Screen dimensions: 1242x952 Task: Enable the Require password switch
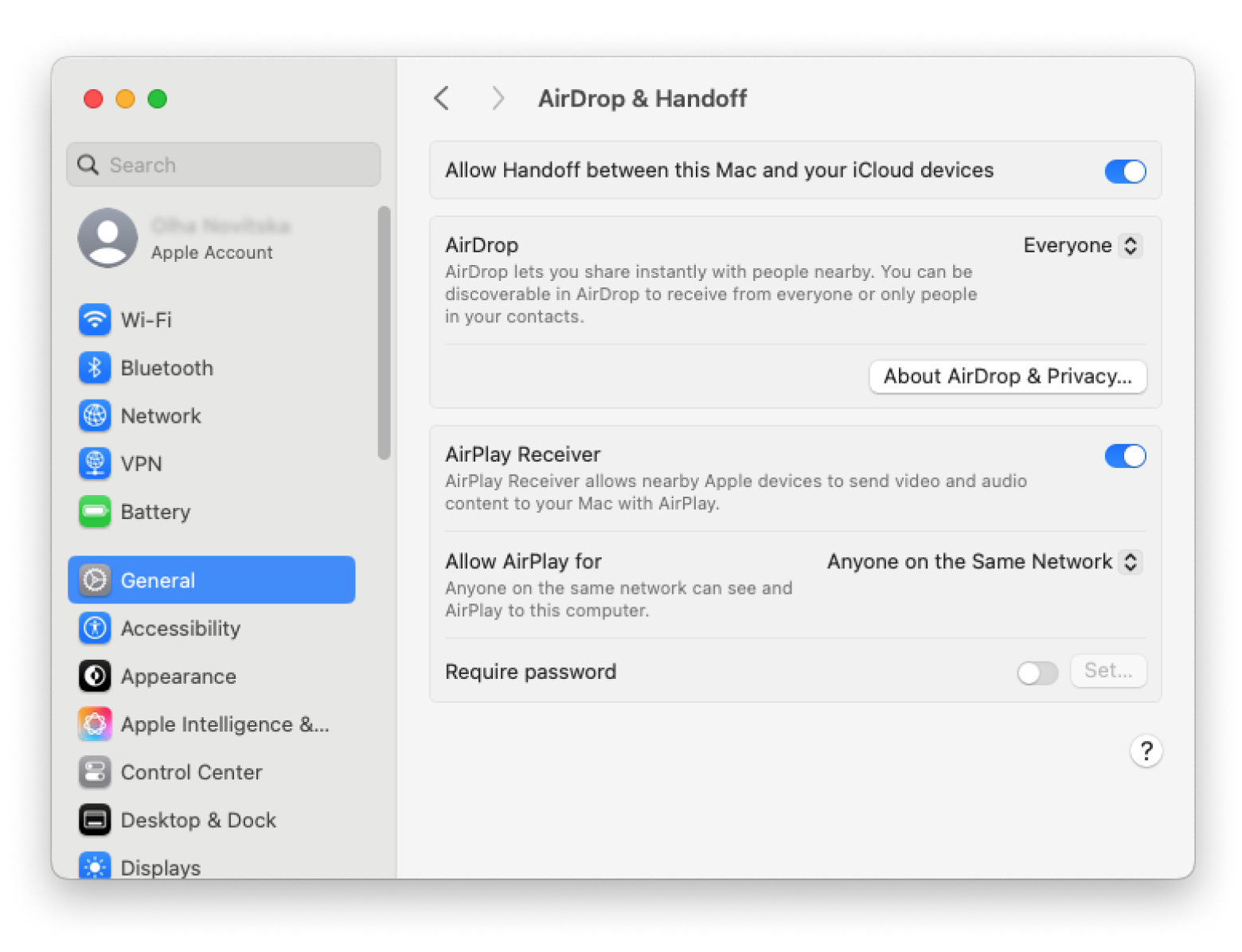pos(1037,673)
